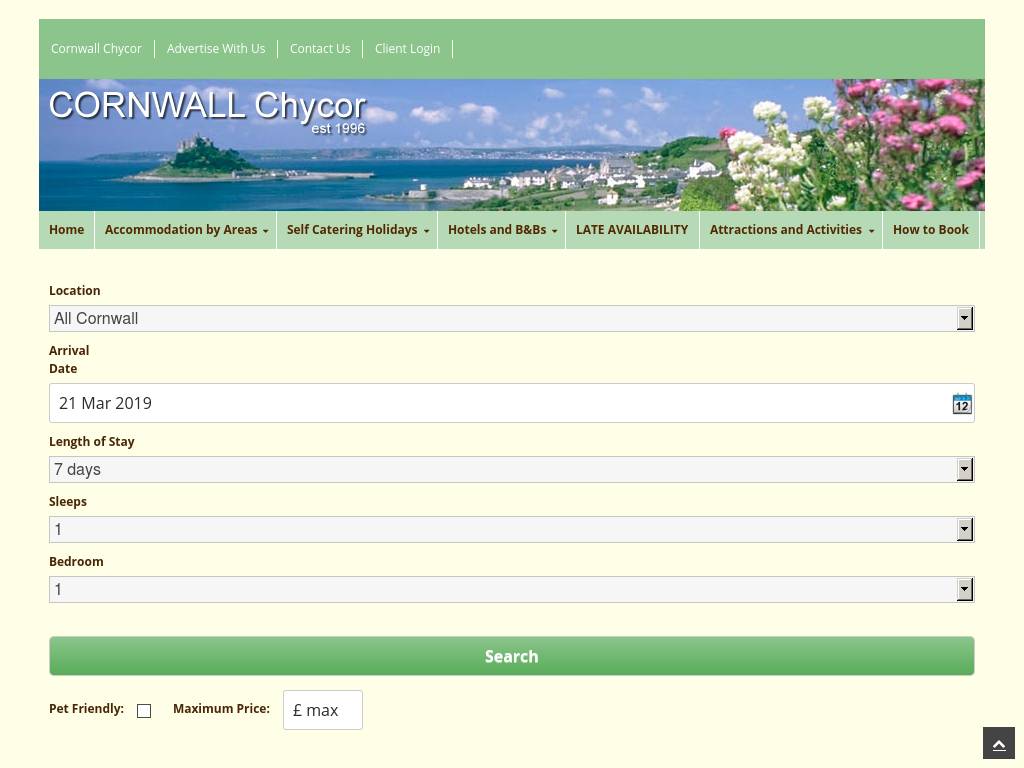Open the How to Book page
Screen dimensions: 1024x768
pyautogui.click(x=930, y=230)
